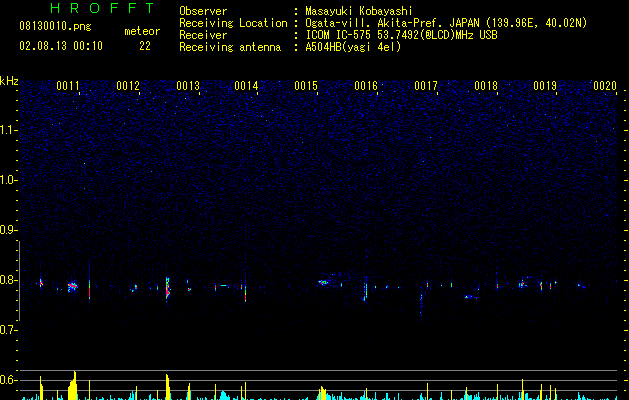Click the meteor echo blob after 0015
The height and width of the screenshot is (400, 629).
pos(323,282)
